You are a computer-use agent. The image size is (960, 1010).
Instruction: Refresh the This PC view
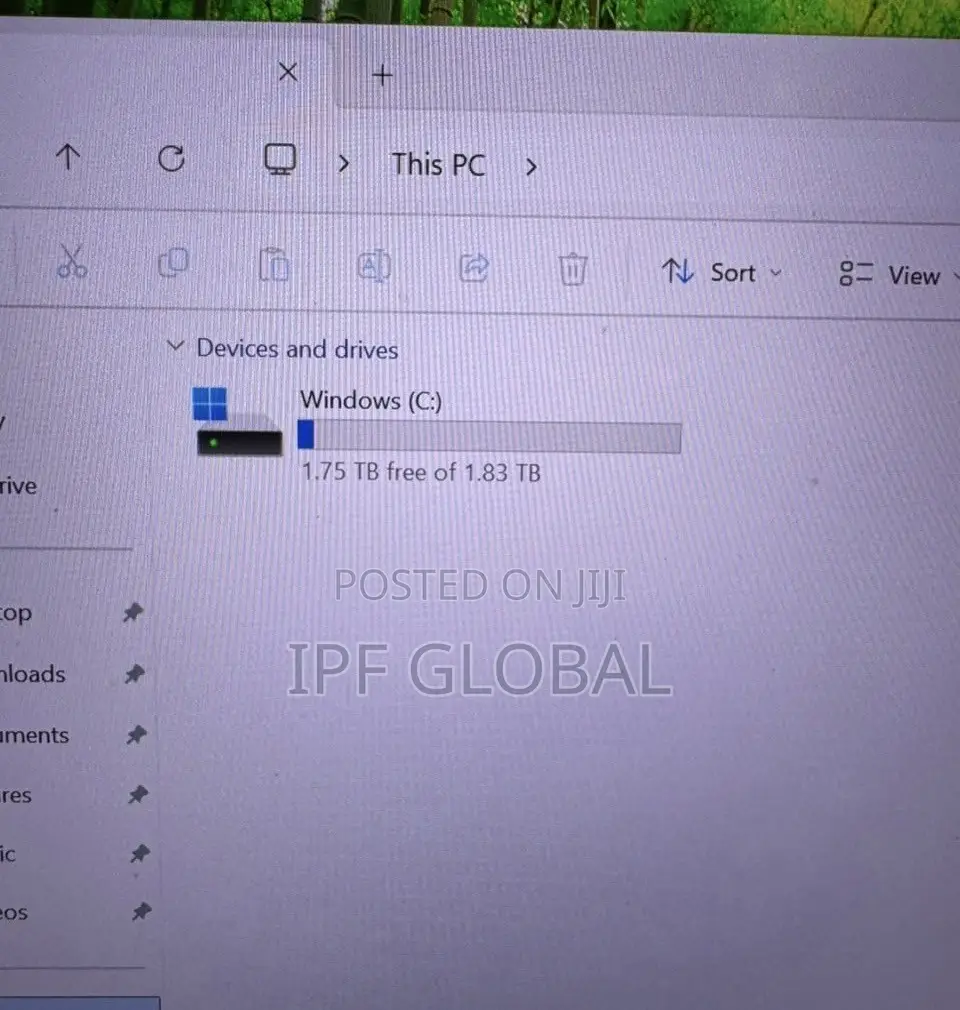[171, 158]
